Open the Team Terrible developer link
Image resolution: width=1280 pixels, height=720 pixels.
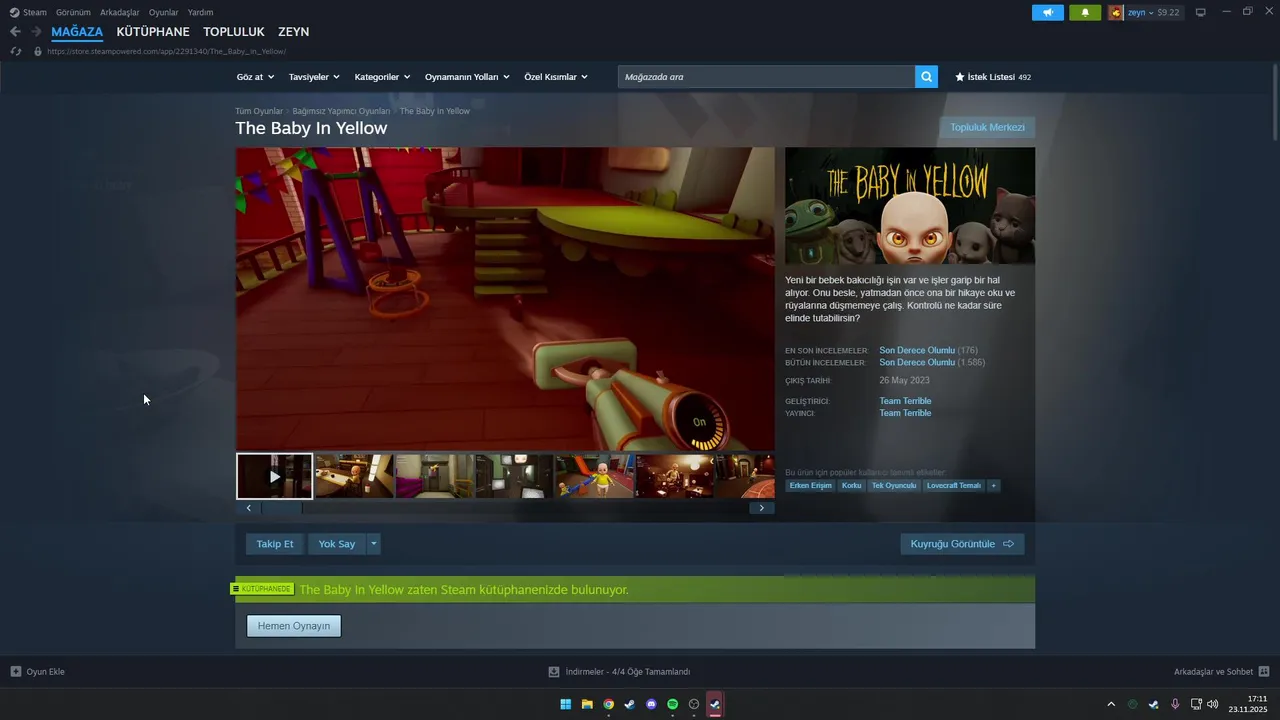click(x=905, y=401)
